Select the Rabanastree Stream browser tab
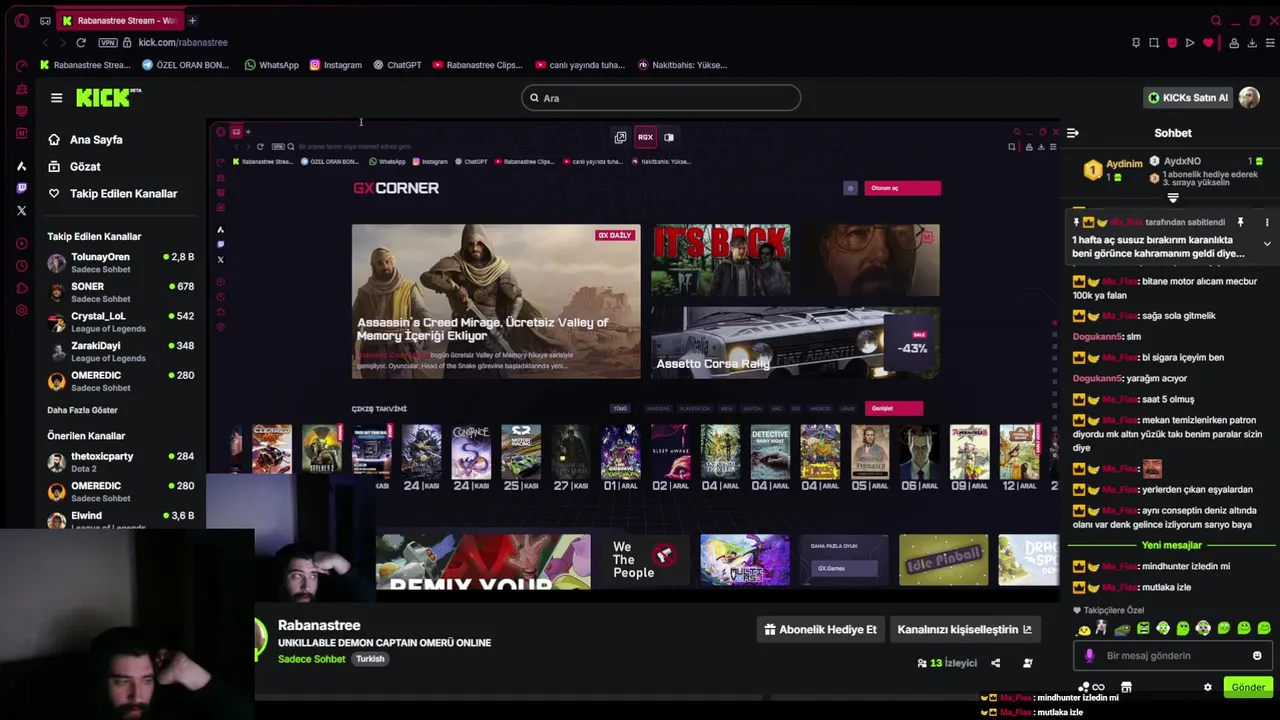This screenshot has width=1280, height=720. [x=119, y=20]
